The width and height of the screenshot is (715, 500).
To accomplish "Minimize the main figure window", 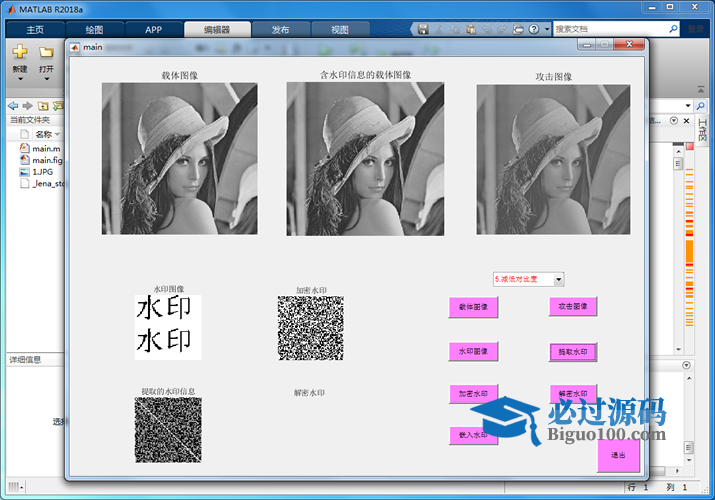I will coord(587,45).
